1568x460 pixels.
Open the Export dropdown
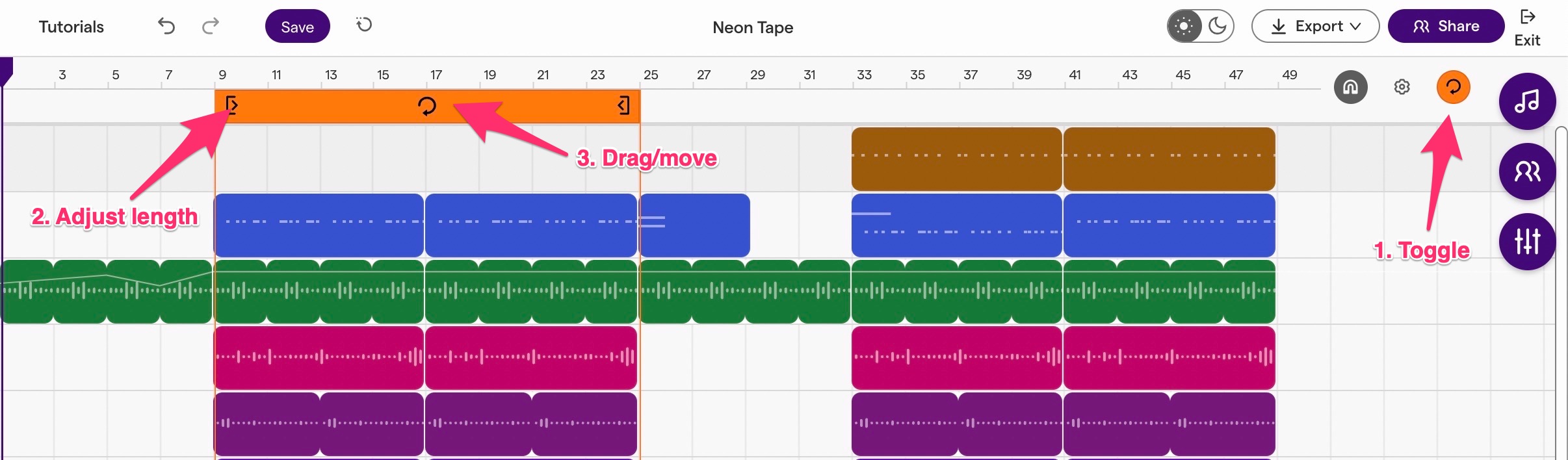(x=1315, y=26)
